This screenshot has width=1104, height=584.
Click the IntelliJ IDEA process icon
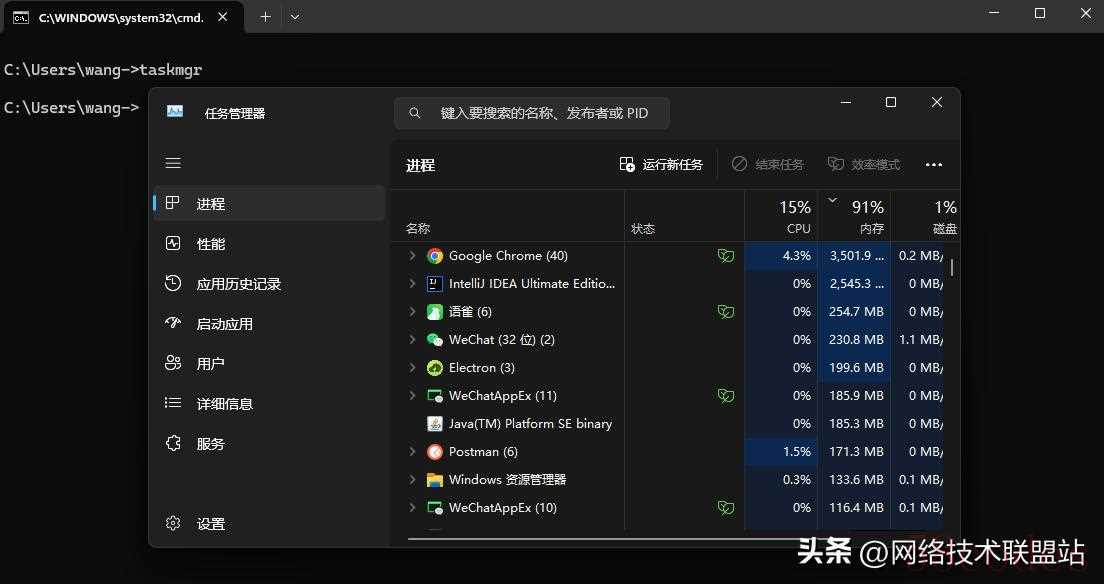[435, 284]
